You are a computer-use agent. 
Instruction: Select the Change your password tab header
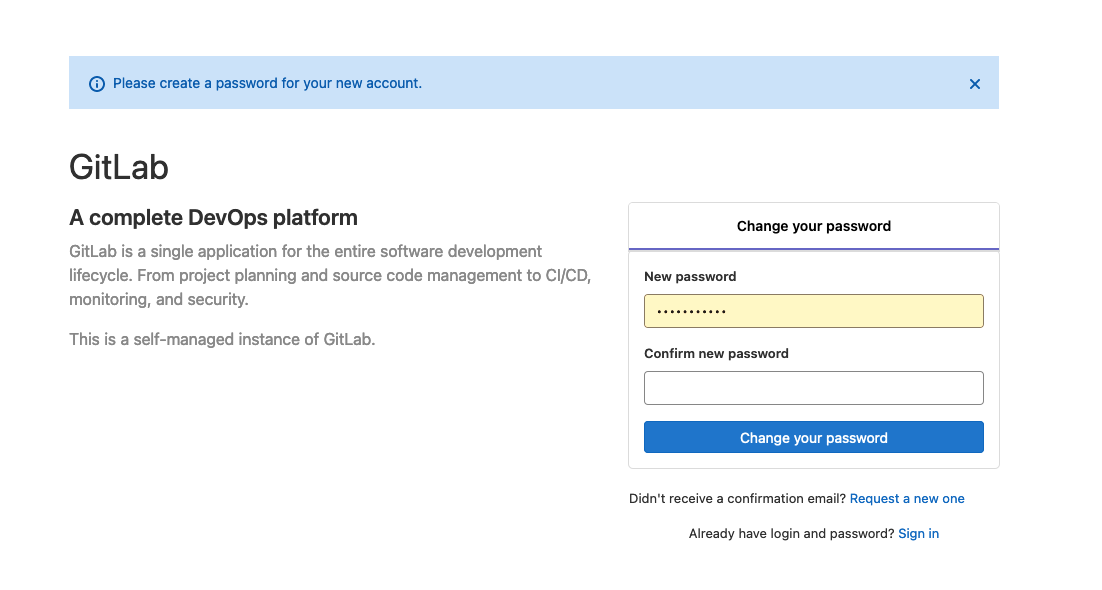click(x=813, y=226)
